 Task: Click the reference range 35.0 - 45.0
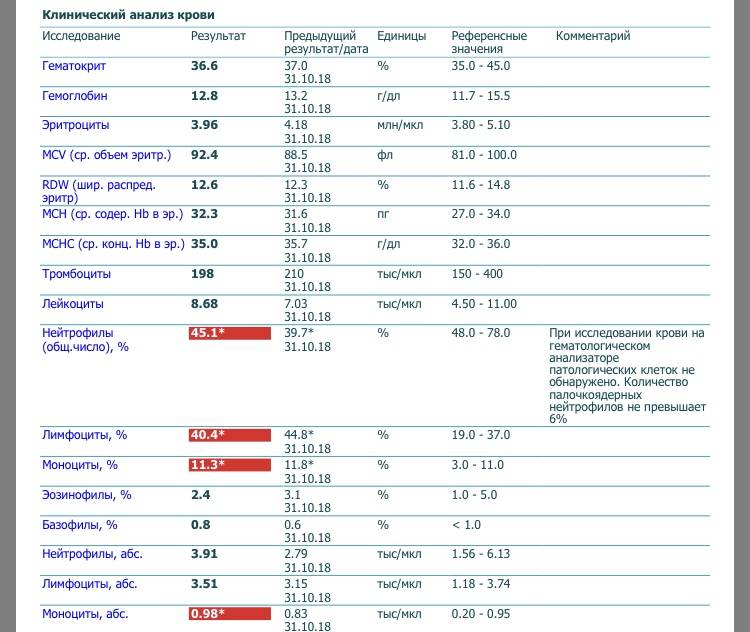pos(481,66)
